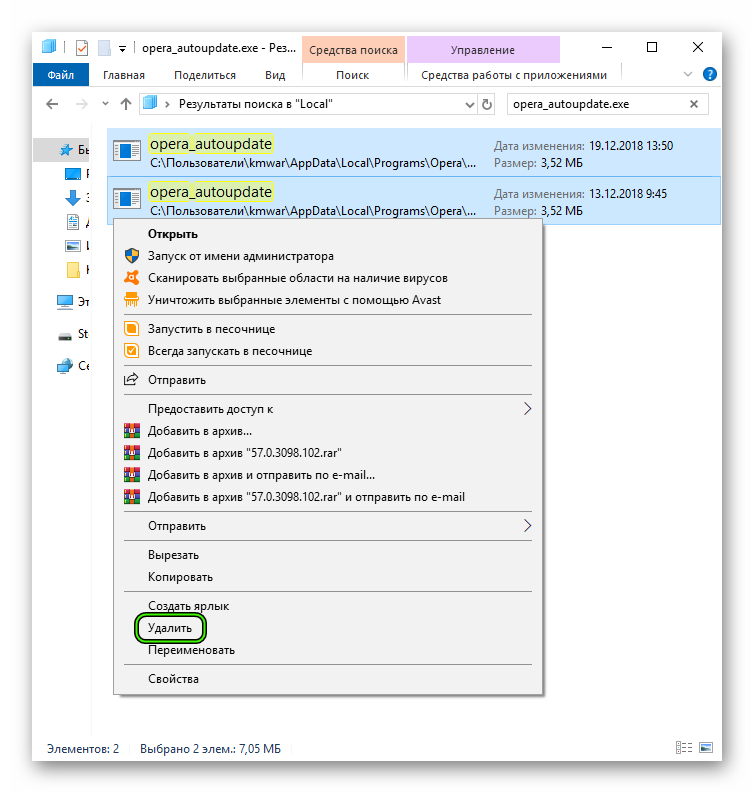
Task: Expand the ribbon with the chevron
Action: 688,74
